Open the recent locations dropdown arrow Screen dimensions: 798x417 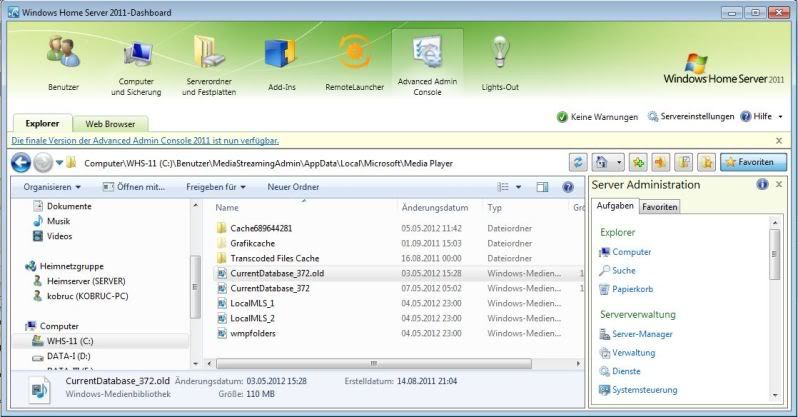(x=60, y=163)
